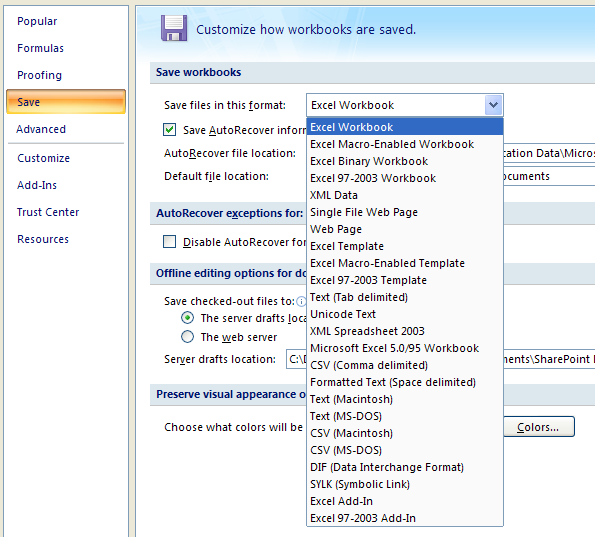Click the Save files in this format combo box
595x537 pixels.
coord(405,105)
